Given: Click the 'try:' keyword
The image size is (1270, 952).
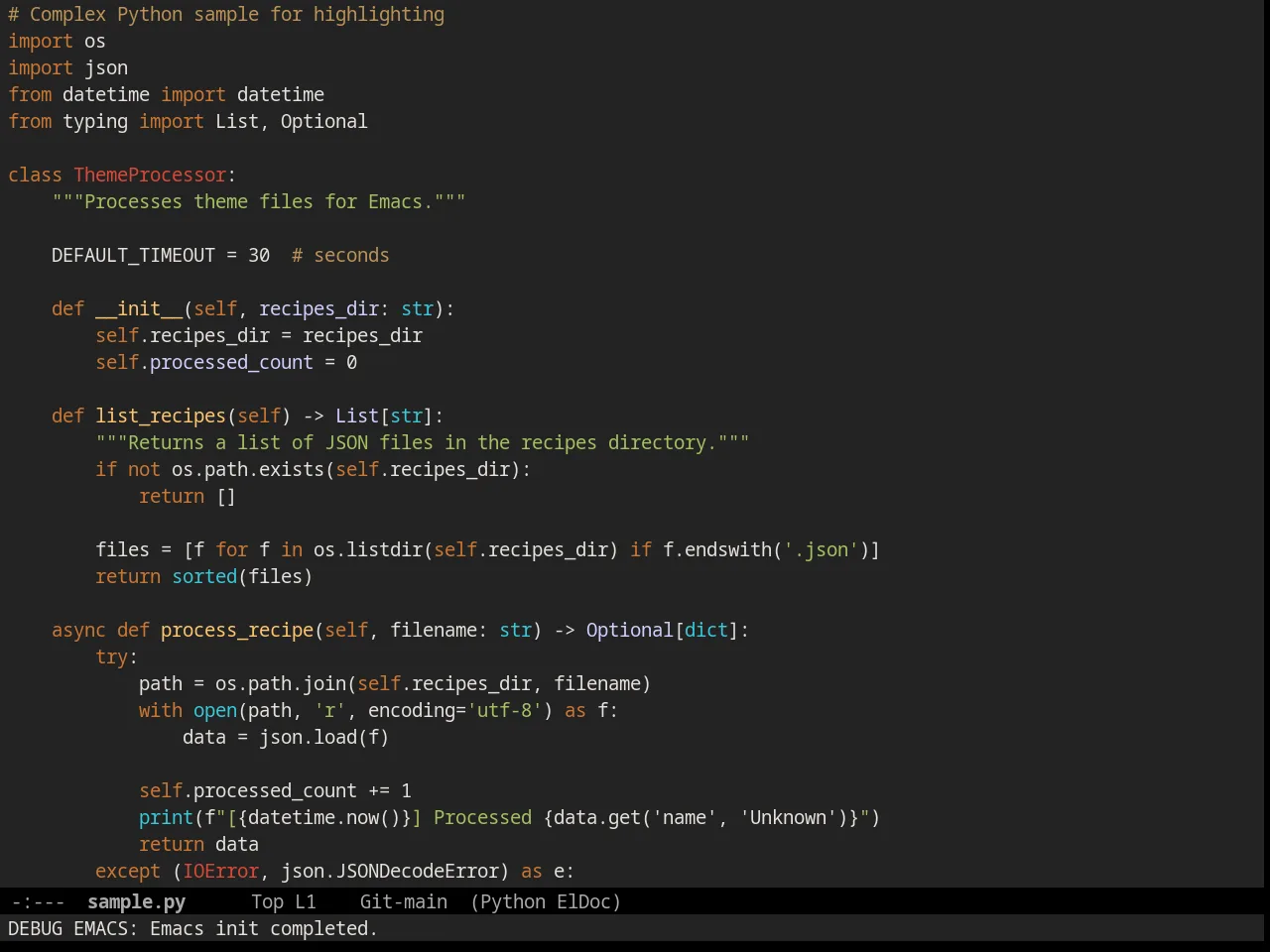Looking at the screenshot, I should [116, 656].
